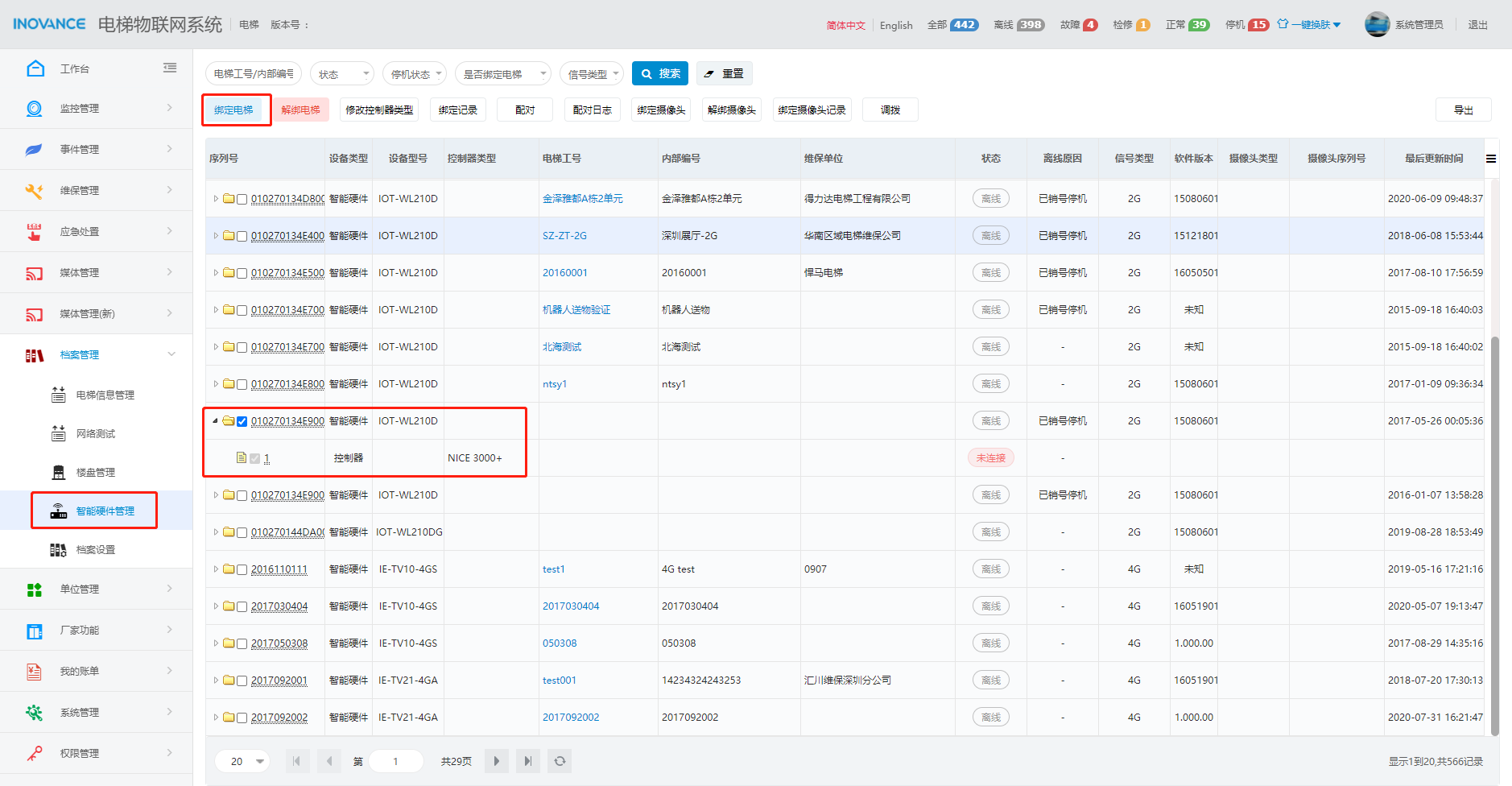Collapse sidebar using the menu fold icon
This screenshot has height=786, width=1512.
170,68
